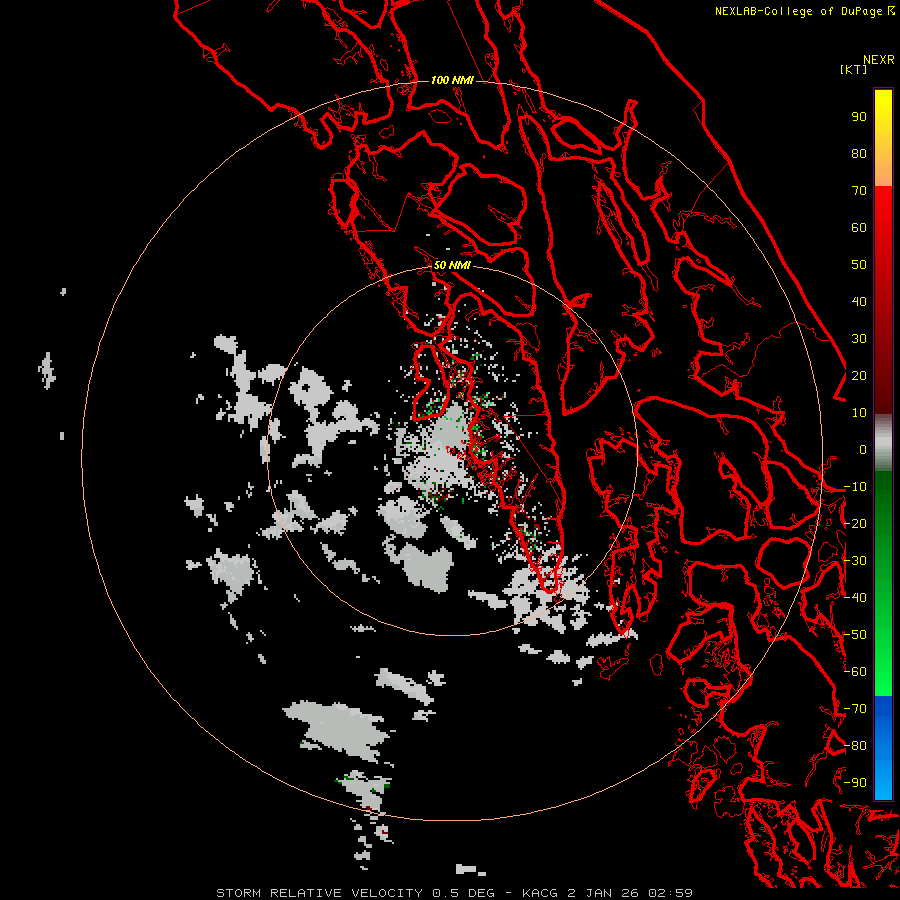This screenshot has width=900, height=900.
Task: Click the 02:59 timestamp in caption
Action: [670, 893]
